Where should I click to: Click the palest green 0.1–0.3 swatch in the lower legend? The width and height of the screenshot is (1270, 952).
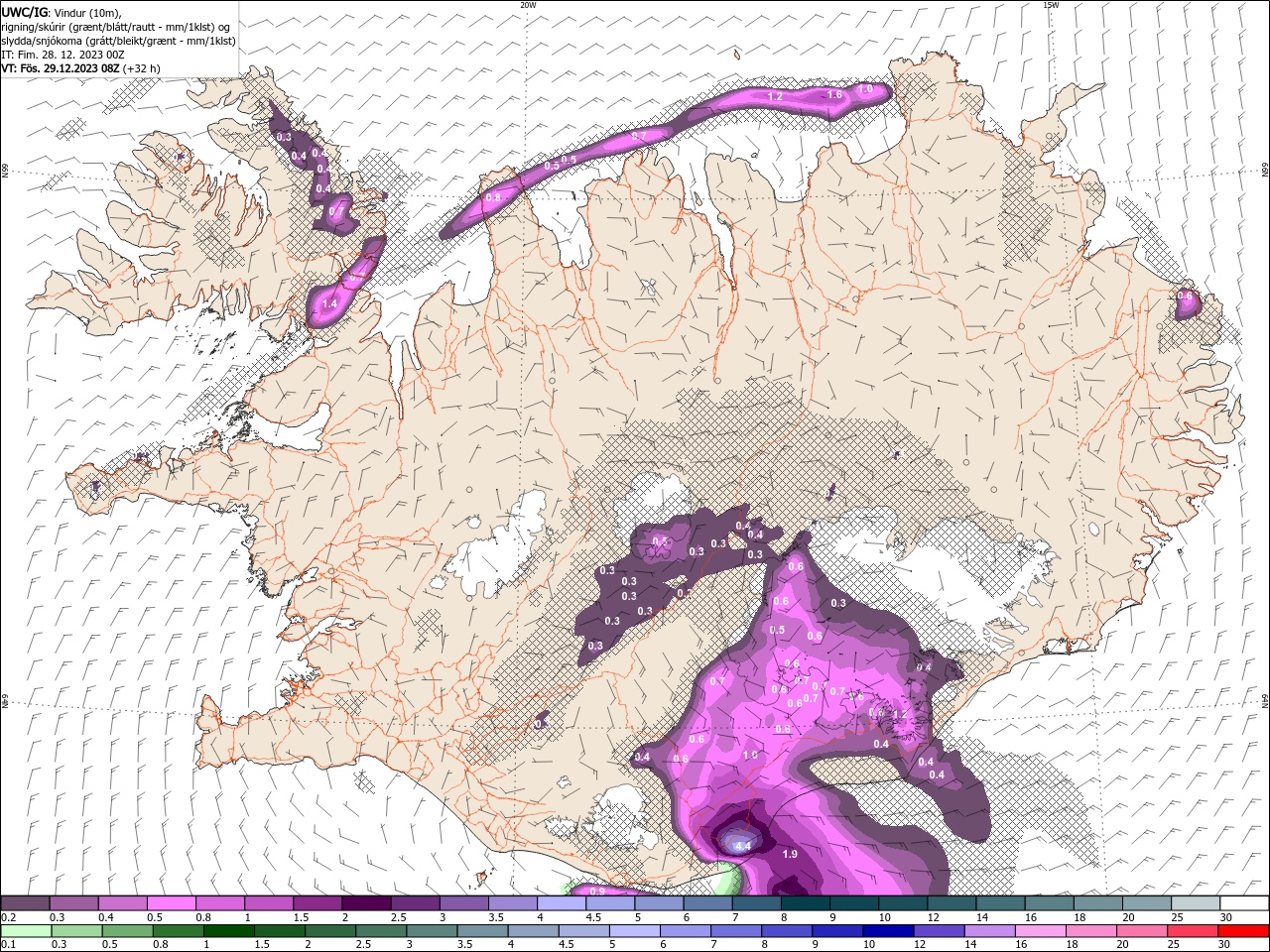(26, 931)
